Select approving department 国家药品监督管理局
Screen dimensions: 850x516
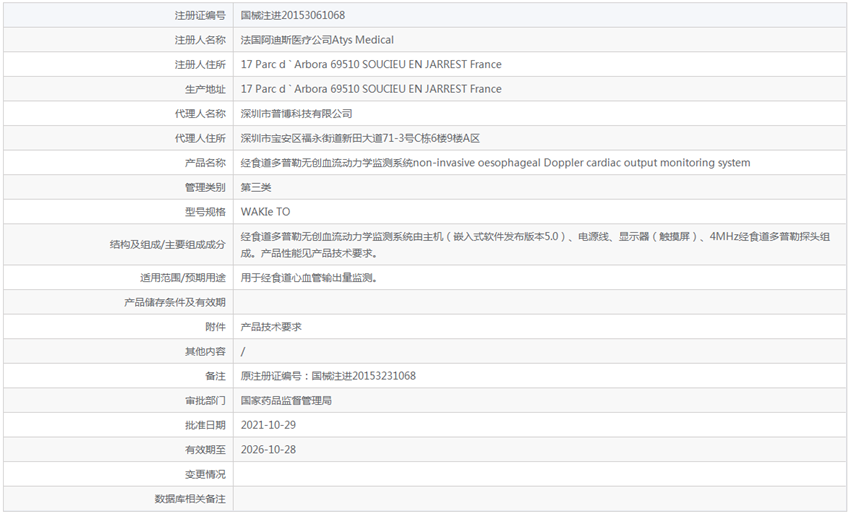coord(286,401)
